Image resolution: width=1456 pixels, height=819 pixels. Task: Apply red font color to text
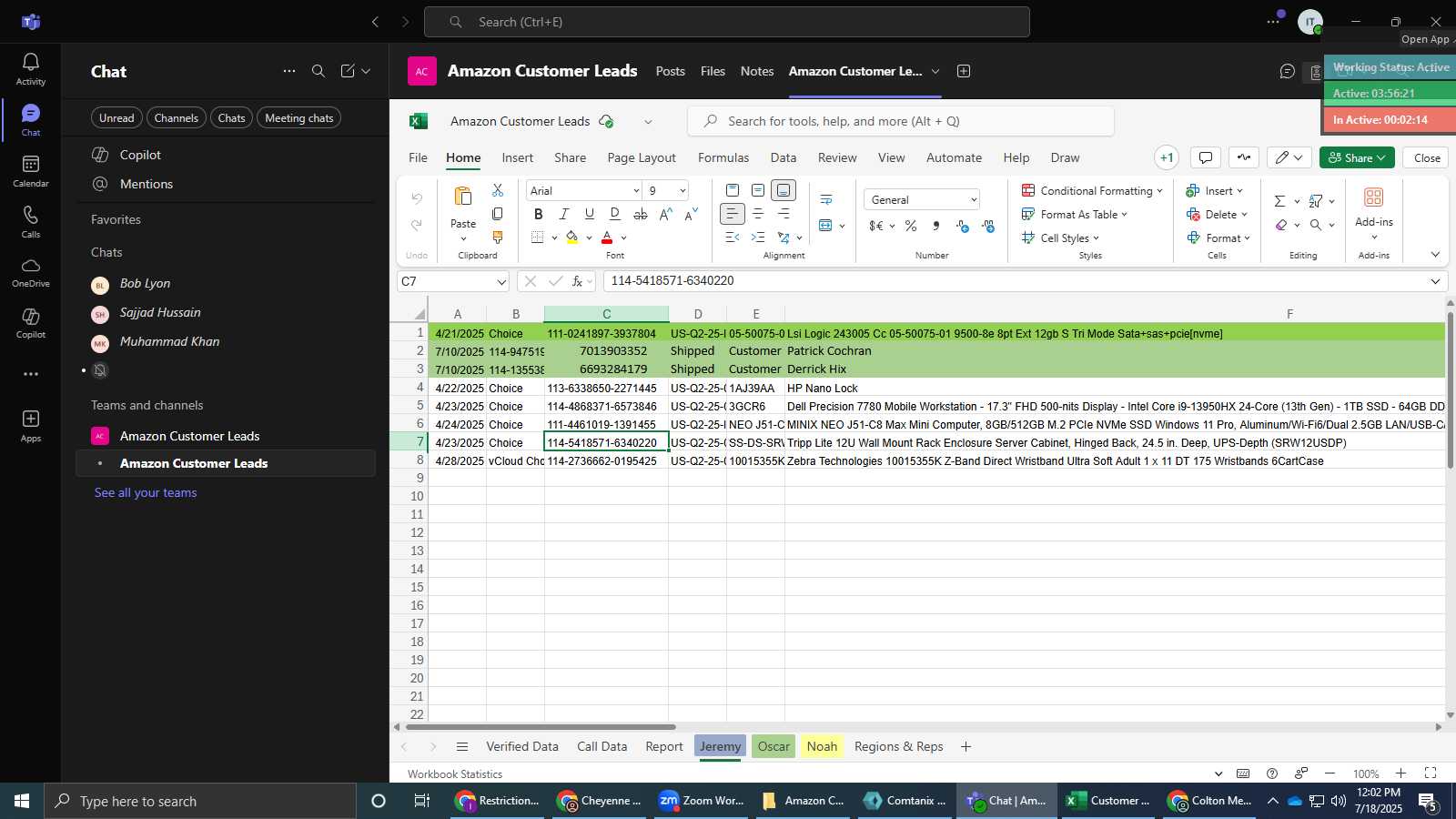coord(607,238)
